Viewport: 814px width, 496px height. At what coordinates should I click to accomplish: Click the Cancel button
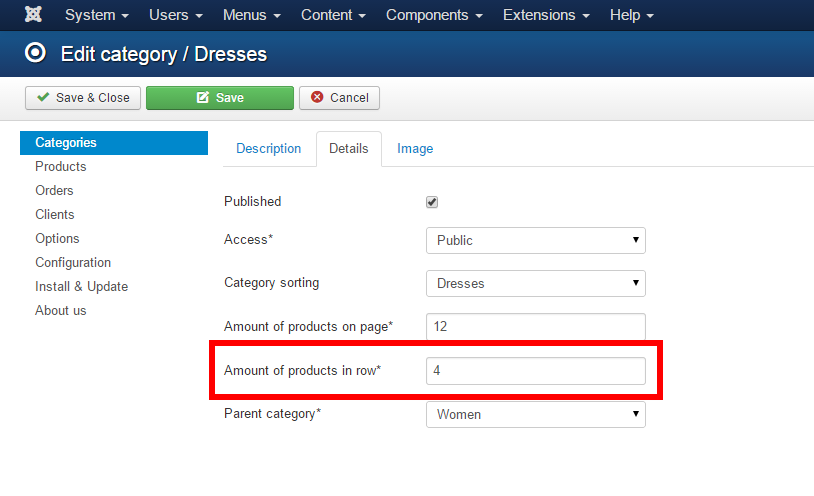339,98
